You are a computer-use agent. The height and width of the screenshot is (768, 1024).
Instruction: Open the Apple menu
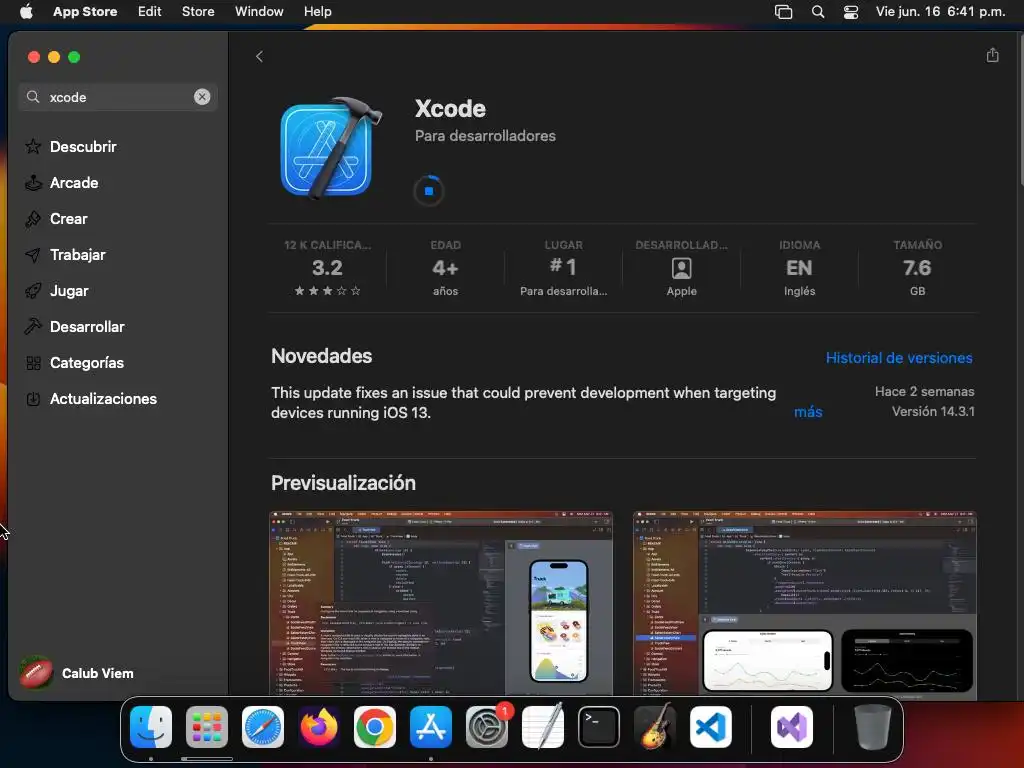coord(26,11)
